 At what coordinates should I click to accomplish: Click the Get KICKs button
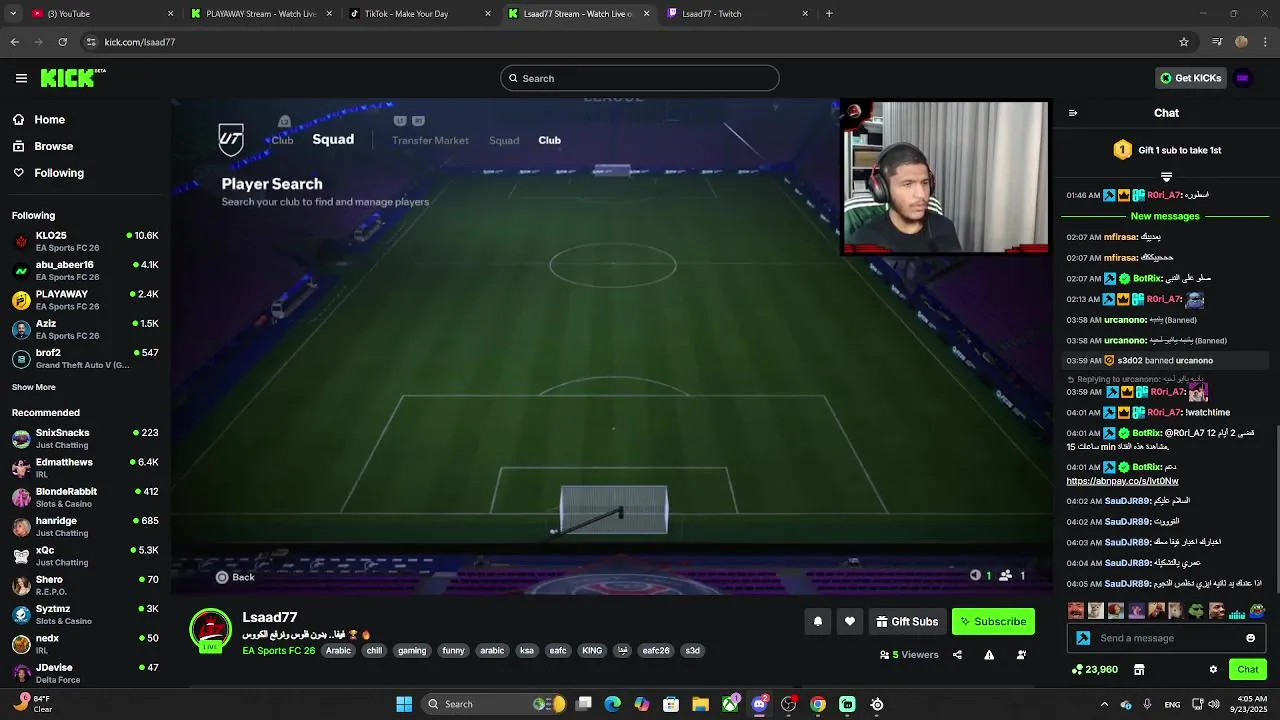tap(1190, 78)
